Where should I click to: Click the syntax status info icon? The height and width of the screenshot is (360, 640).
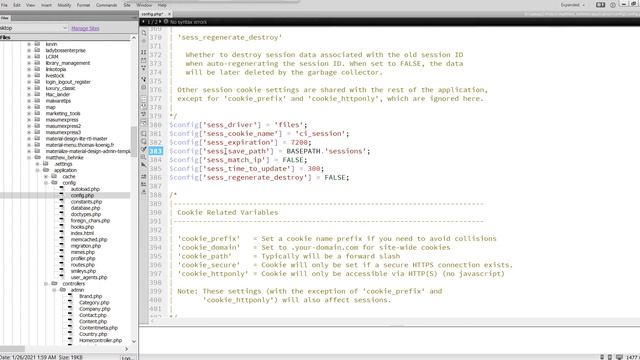tap(166, 22)
